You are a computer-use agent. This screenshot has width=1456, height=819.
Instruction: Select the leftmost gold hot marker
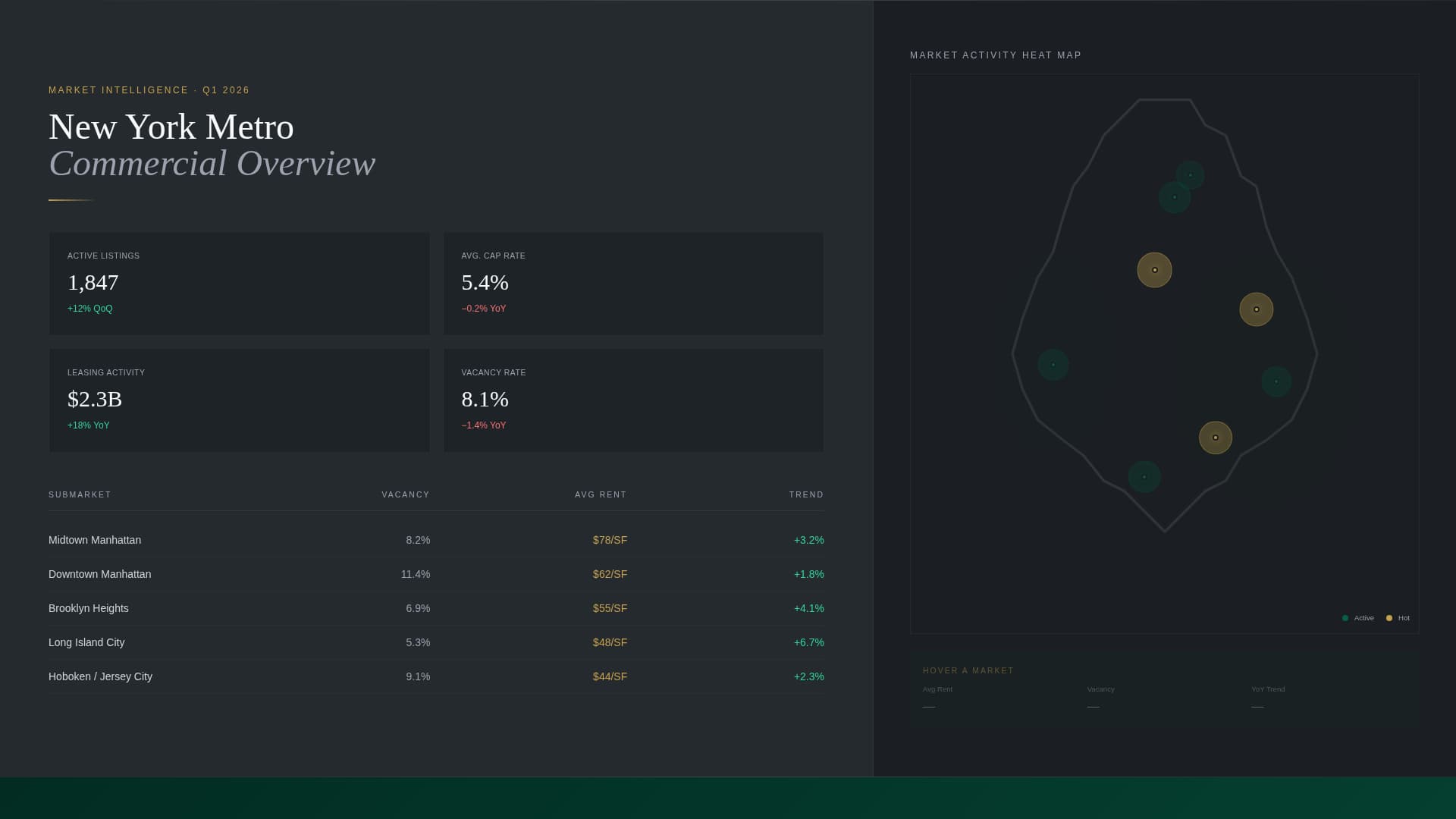click(1154, 270)
